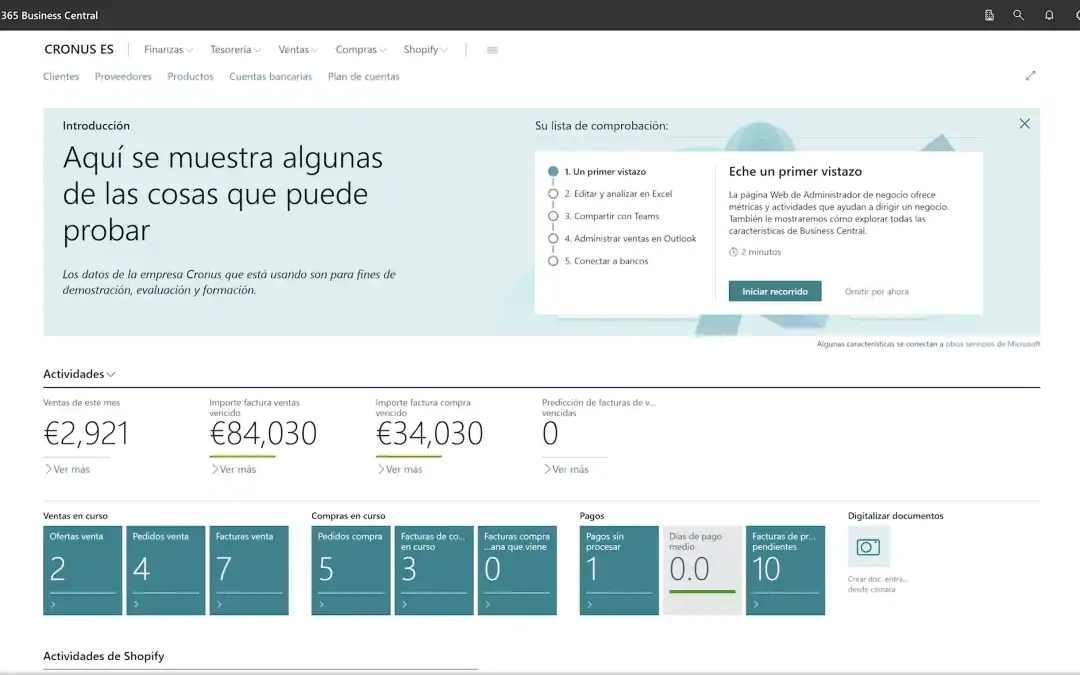
Task: Open the search magnifier icon in top bar
Action: pyautogui.click(x=1018, y=15)
